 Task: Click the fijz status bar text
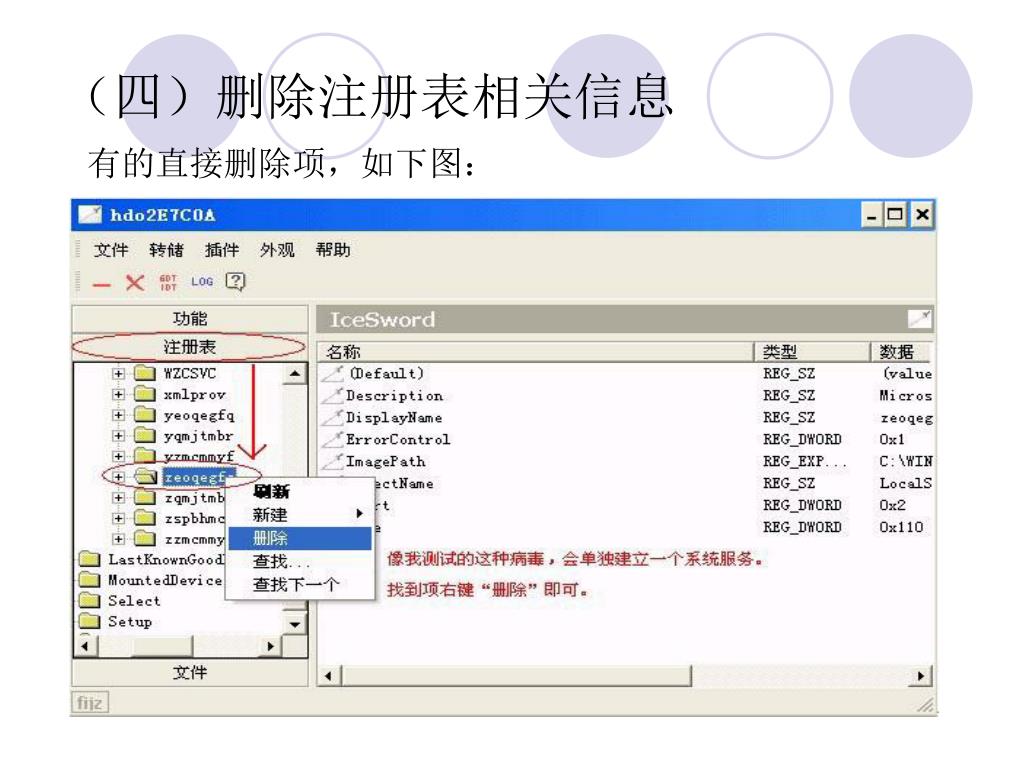[89, 703]
